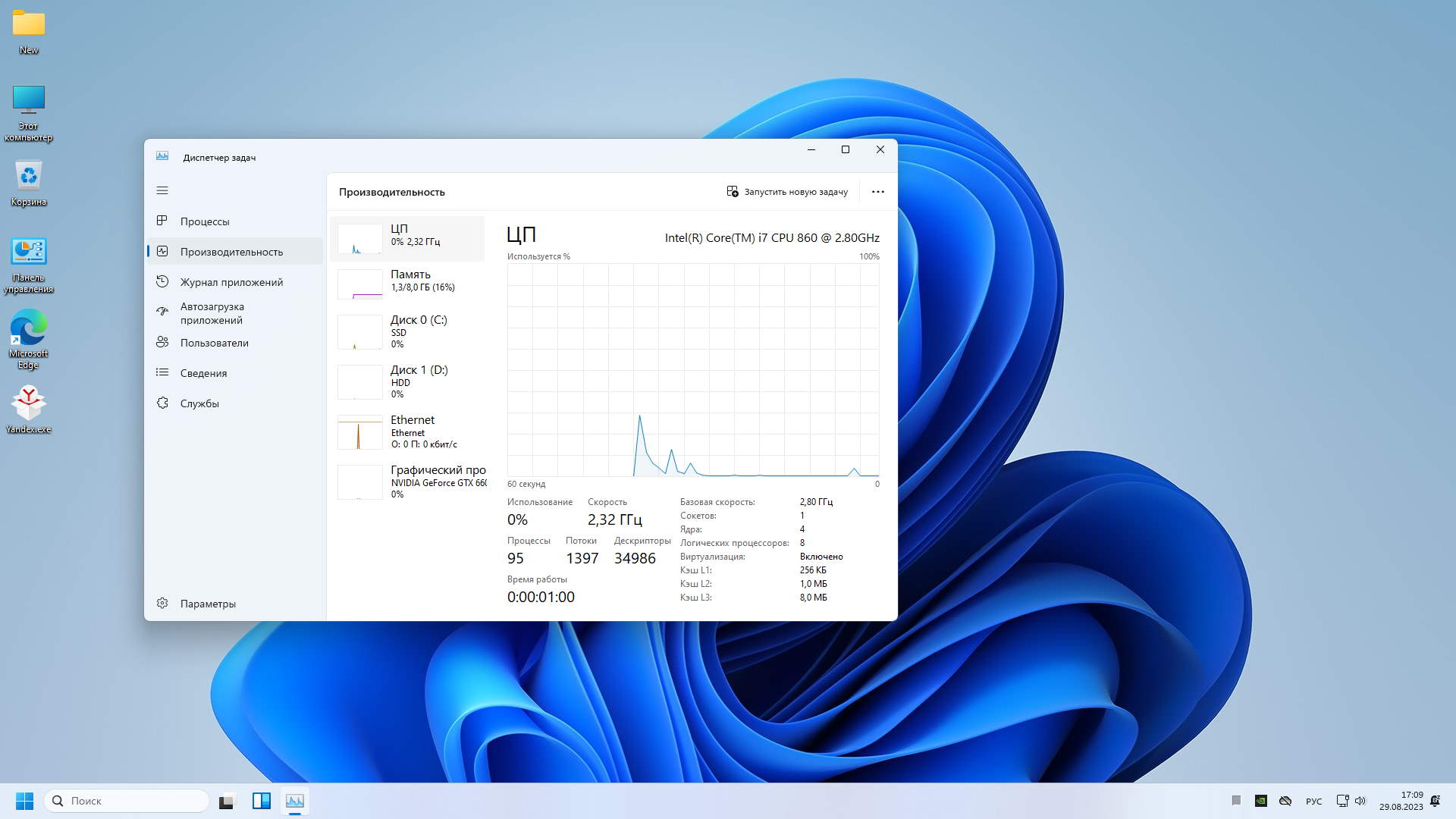Image resolution: width=1456 pixels, height=819 pixels.
Task: Click the CPU usage graph area
Action: (x=692, y=369)
